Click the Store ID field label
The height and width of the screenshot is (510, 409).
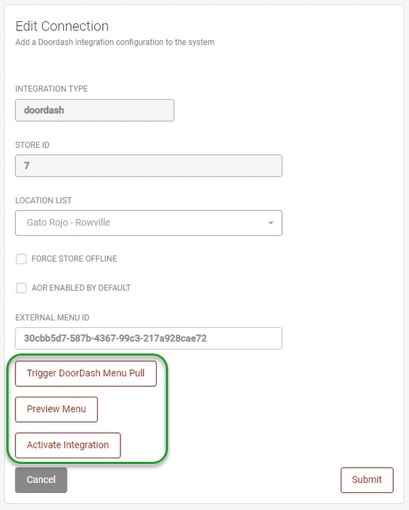[32, 145]
